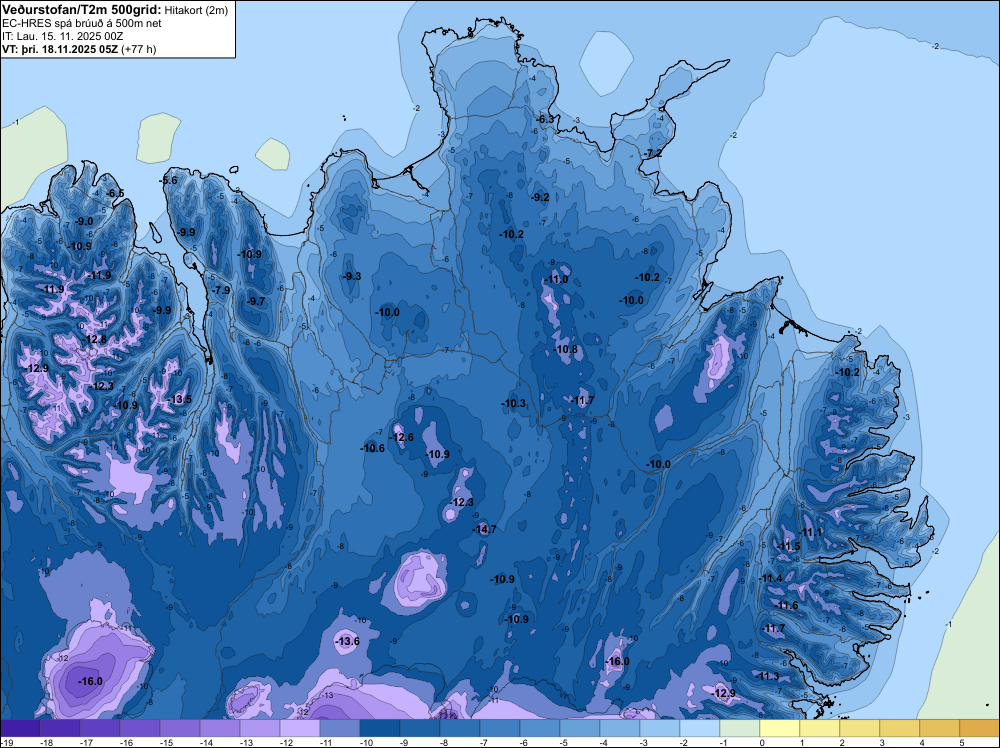Click the dark blue legend swatch above -10
The image size is (1000, 748).
(379, 728)
